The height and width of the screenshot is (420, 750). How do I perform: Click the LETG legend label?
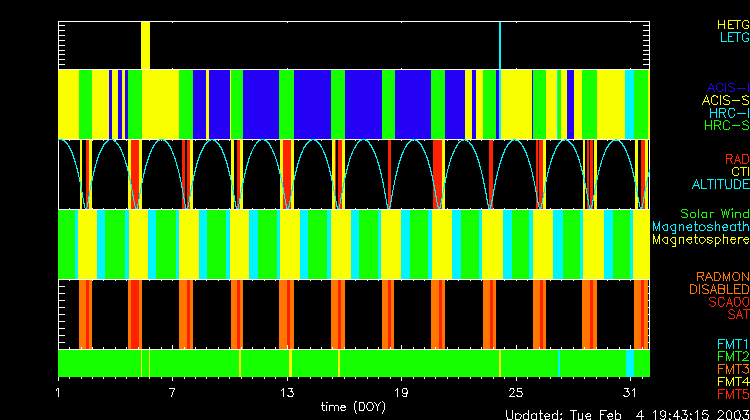733,37
